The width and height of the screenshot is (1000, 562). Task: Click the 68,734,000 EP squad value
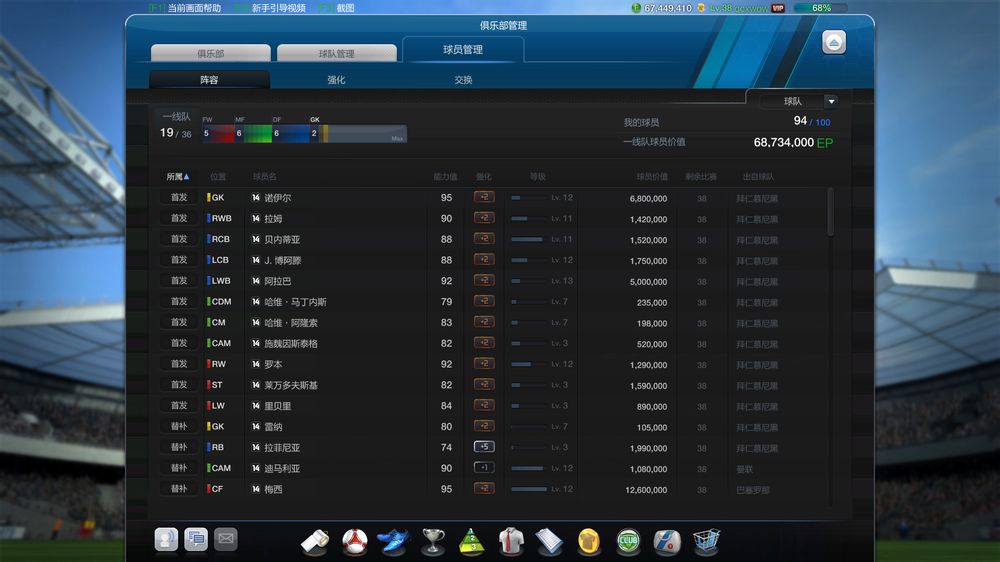pos(793,142)
